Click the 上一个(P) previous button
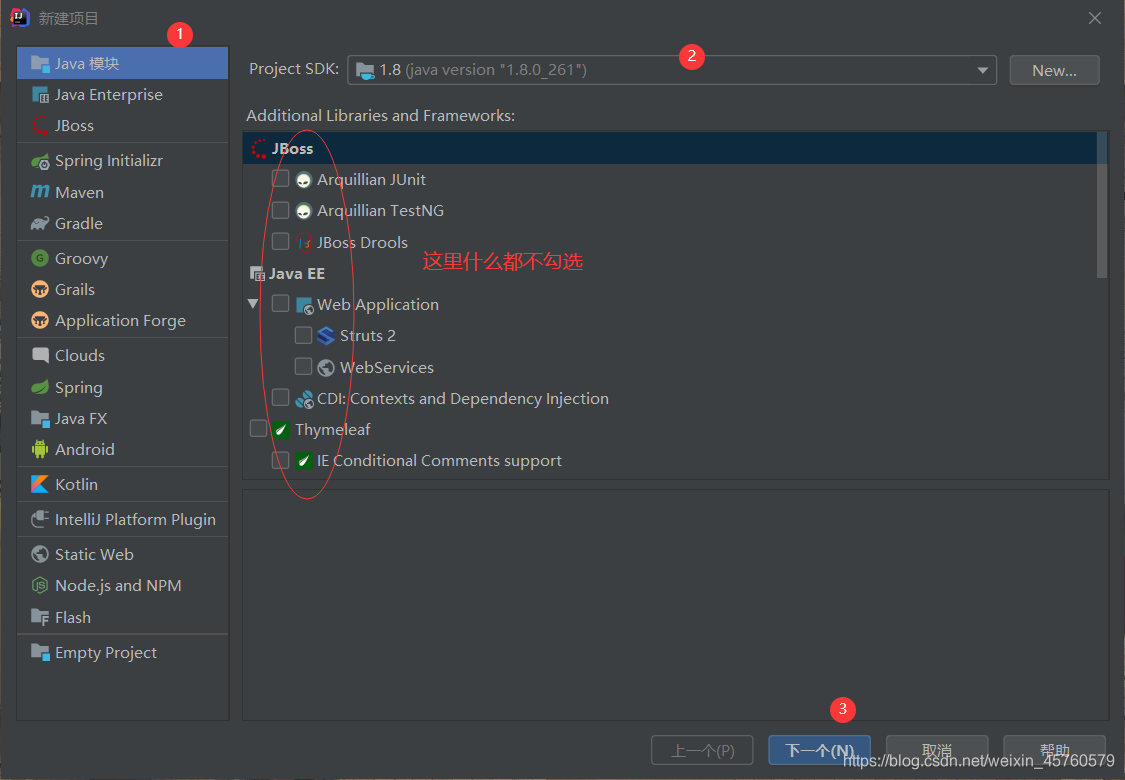The width and height of the screenshot is (1125, 780). tap(702, 751)
